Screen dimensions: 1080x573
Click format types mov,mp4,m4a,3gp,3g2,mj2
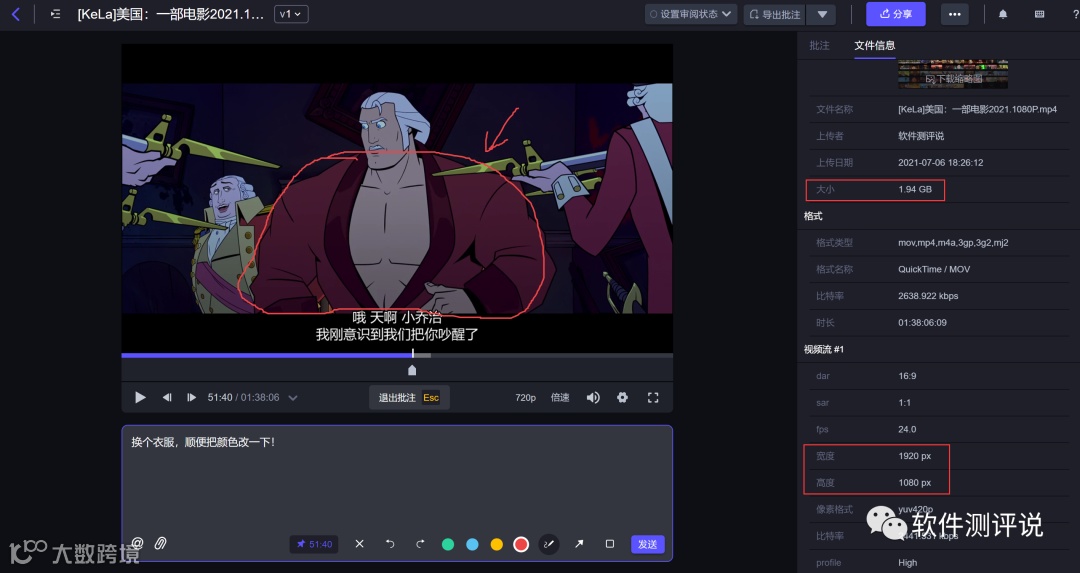(953, 242)
